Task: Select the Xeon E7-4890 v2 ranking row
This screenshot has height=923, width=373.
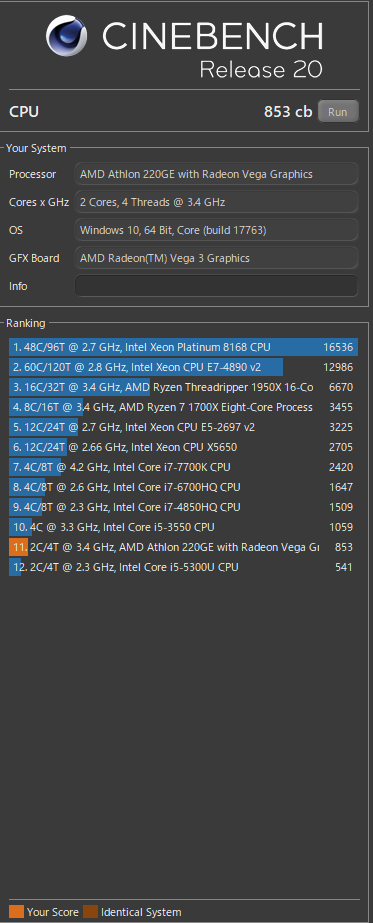Action: click(184, 367)
